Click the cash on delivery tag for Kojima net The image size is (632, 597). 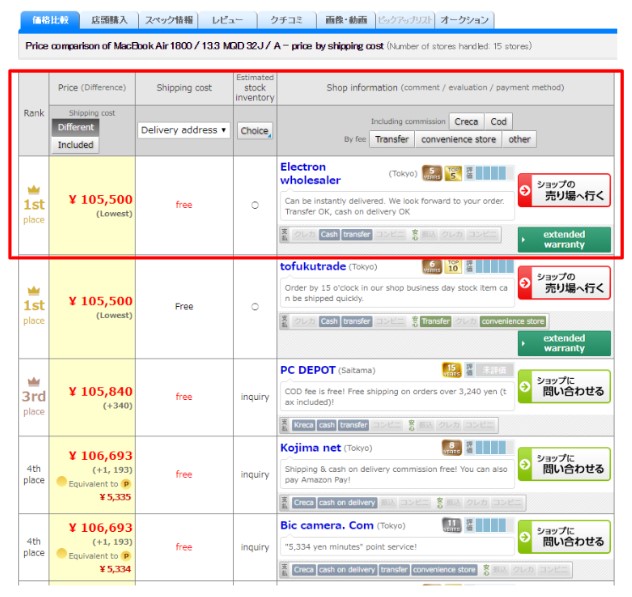pyautogui.click(x=347, y=503)
